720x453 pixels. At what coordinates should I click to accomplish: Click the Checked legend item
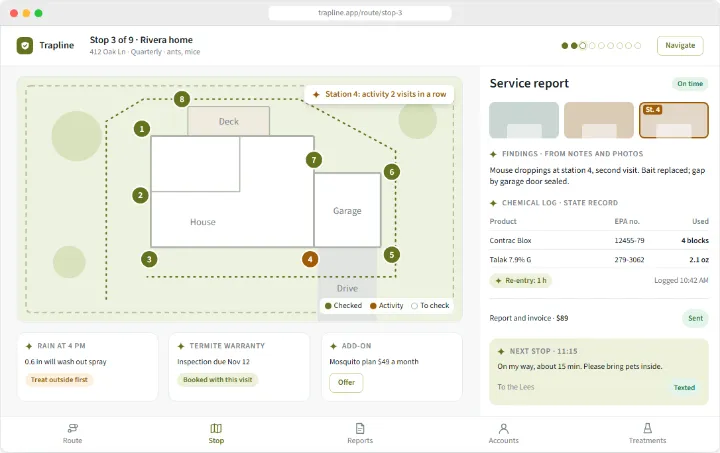(x=343, y=306)
